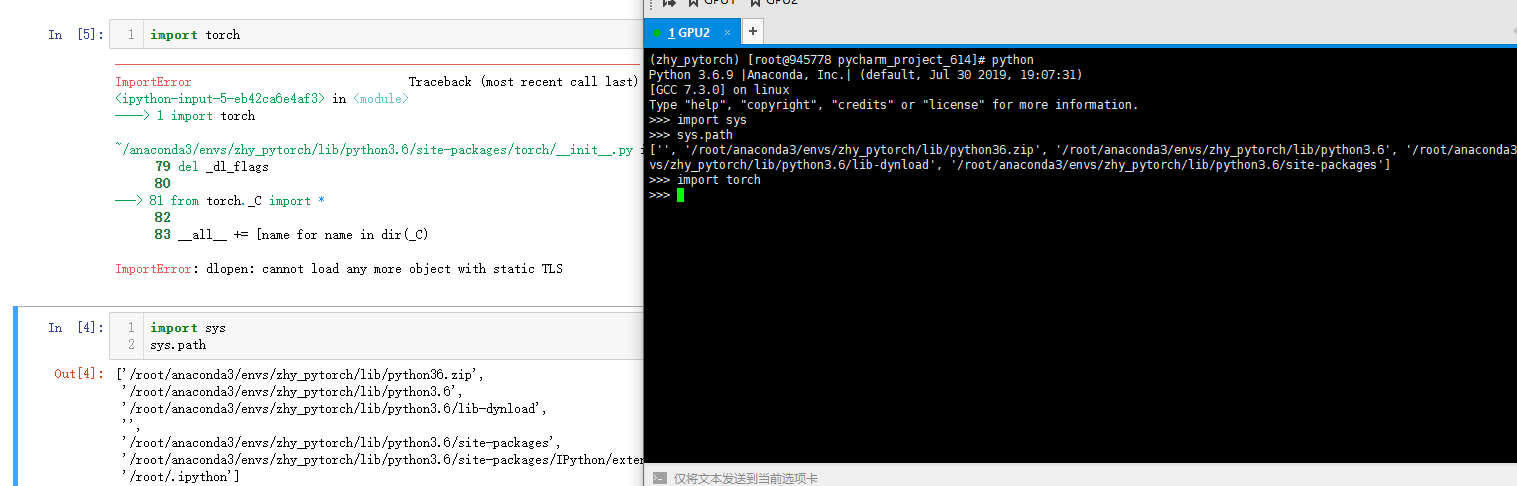This screenshot has height=486, width=1517.
Task: Click the '>>> import torch' terminal line
Action: click(x=705, y=180)
